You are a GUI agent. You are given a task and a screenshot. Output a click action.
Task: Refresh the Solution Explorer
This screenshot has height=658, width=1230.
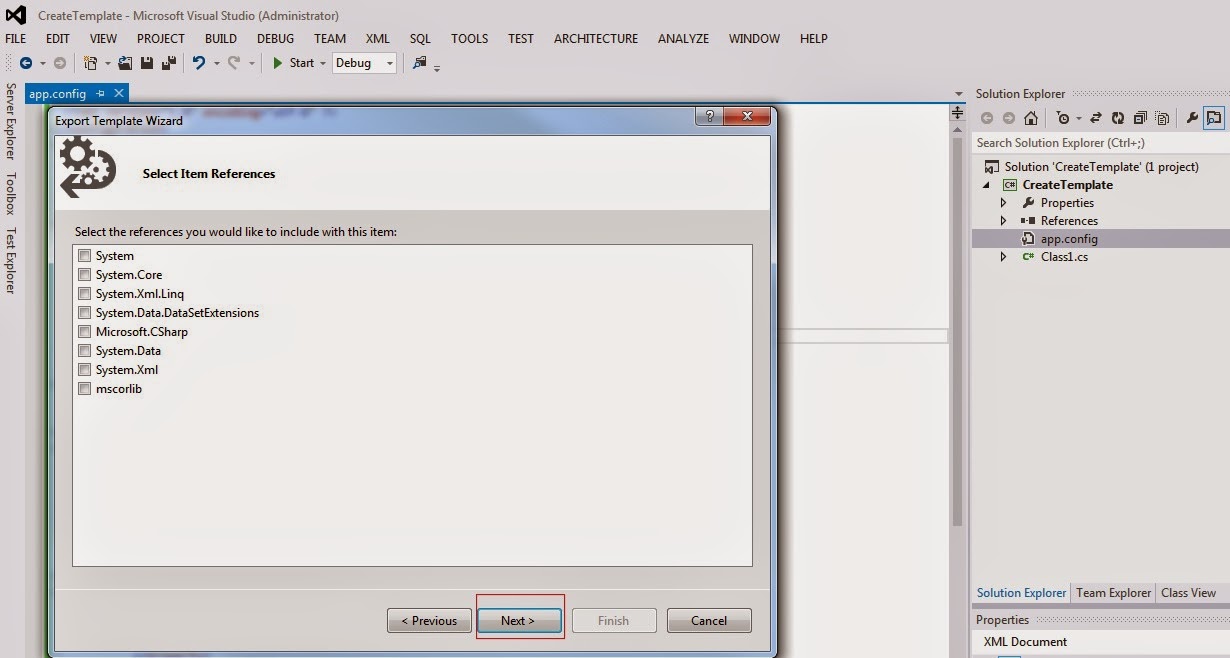pos(1118,117)
